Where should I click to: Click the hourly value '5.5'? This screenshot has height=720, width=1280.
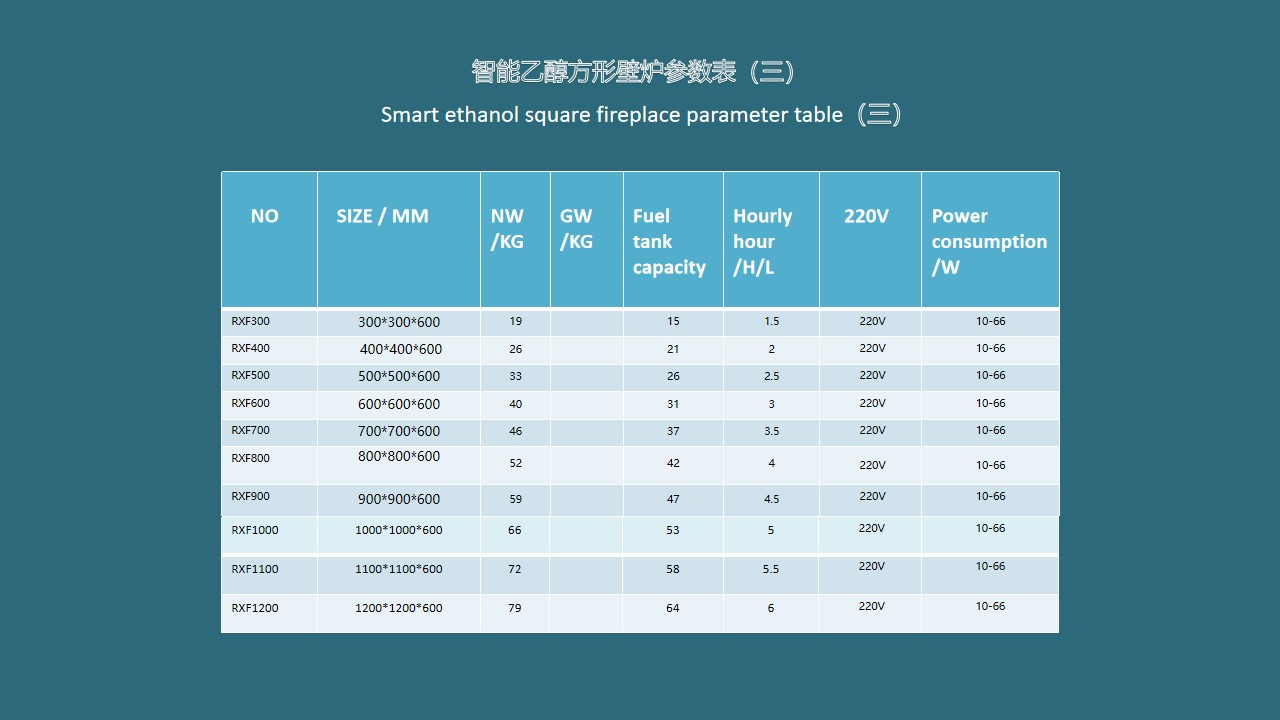coord(771,569)
